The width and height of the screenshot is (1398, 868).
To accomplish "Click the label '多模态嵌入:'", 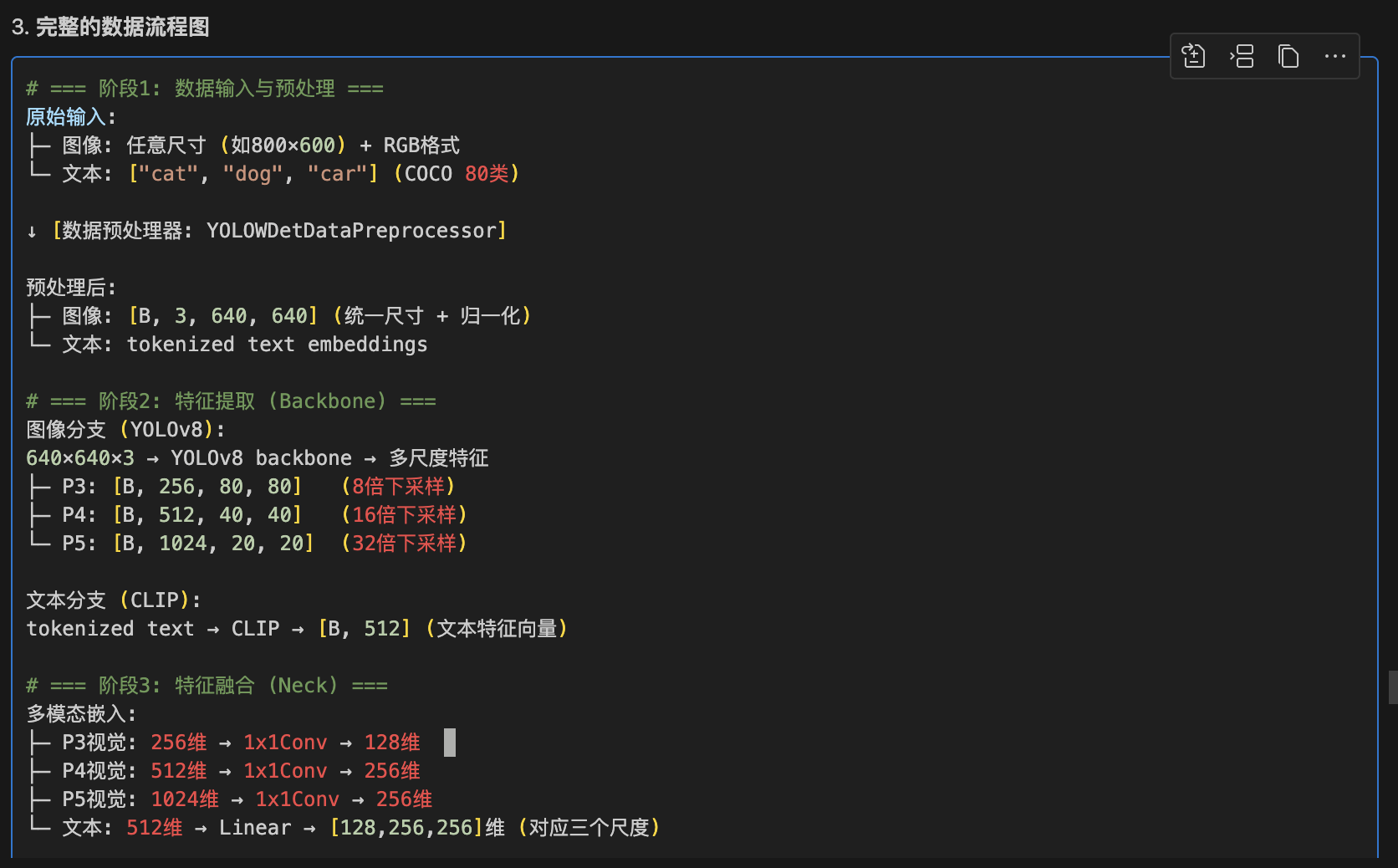I will pyautogui.click(x=81, y=714).
